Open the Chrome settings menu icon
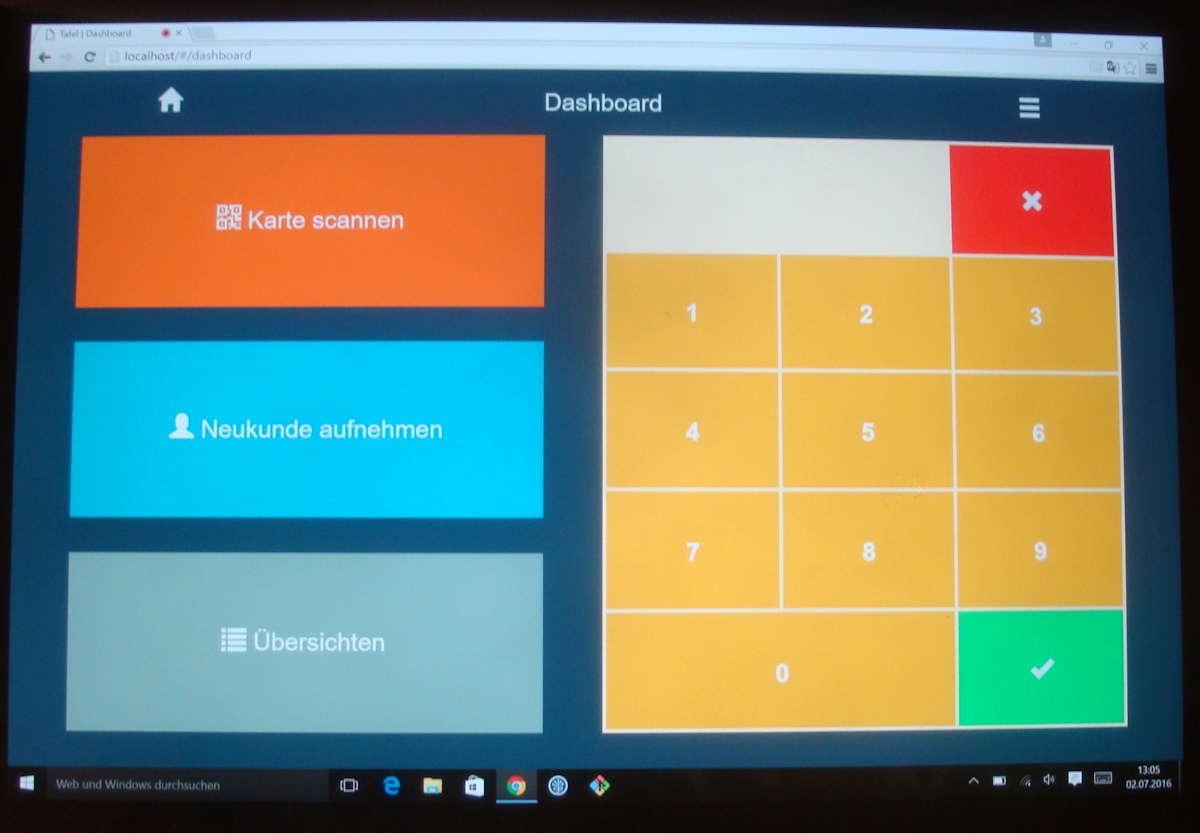1200x833 pixels. pyautogui.click(x=1151, y=68)
